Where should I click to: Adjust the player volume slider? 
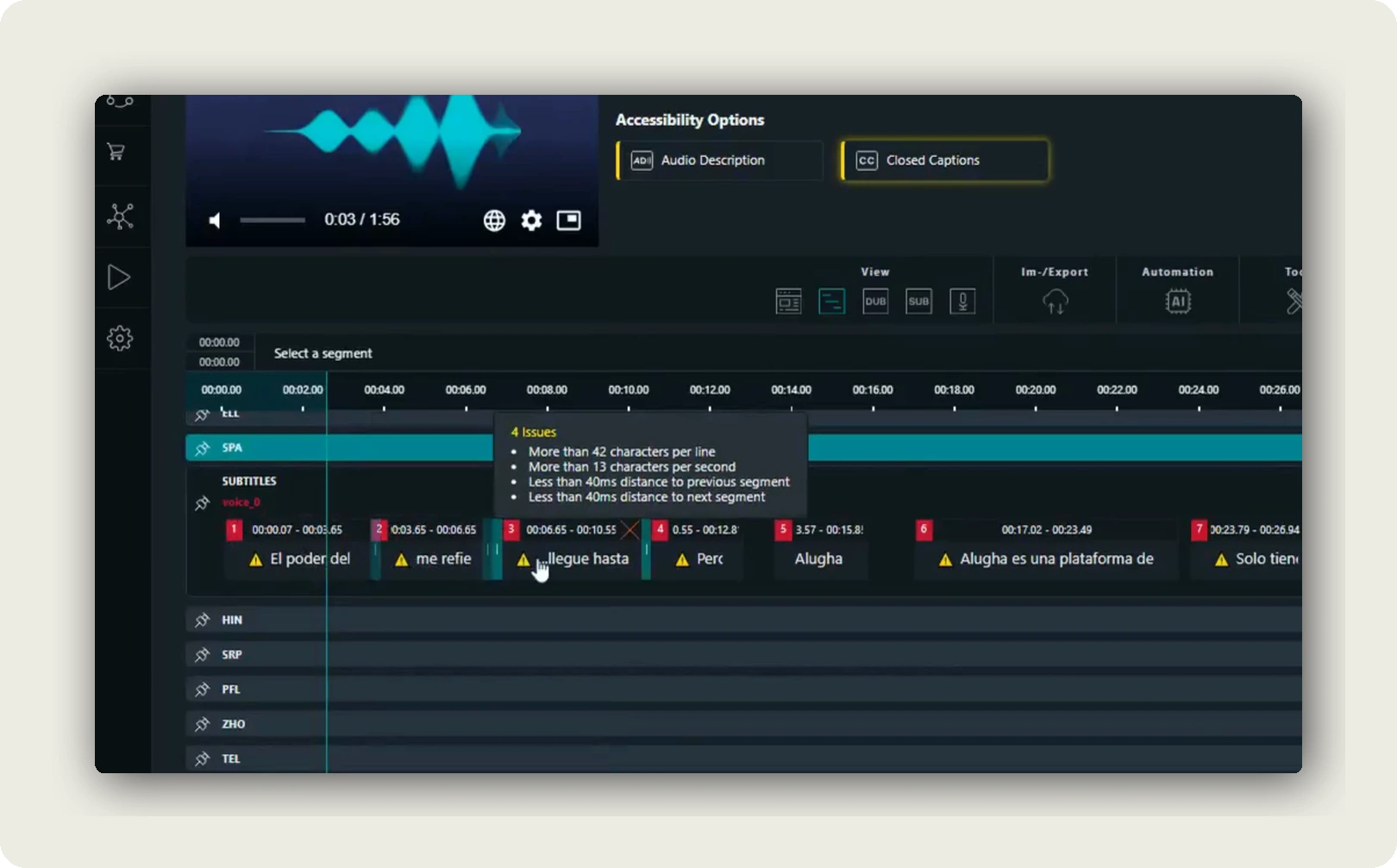pyautogui.click(x=272, y=220)
